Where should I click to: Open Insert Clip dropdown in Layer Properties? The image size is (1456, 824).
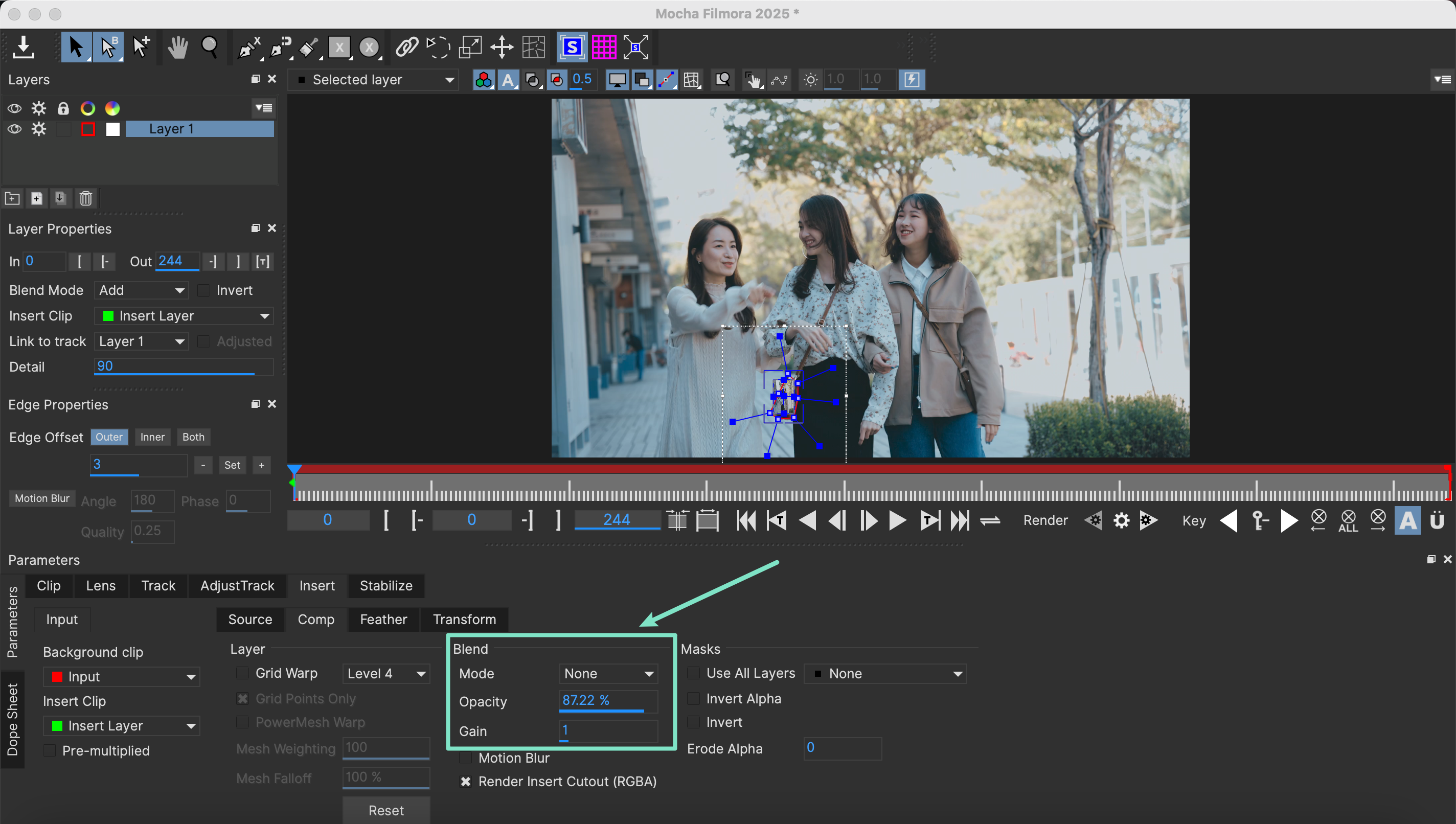click(184, 316)
